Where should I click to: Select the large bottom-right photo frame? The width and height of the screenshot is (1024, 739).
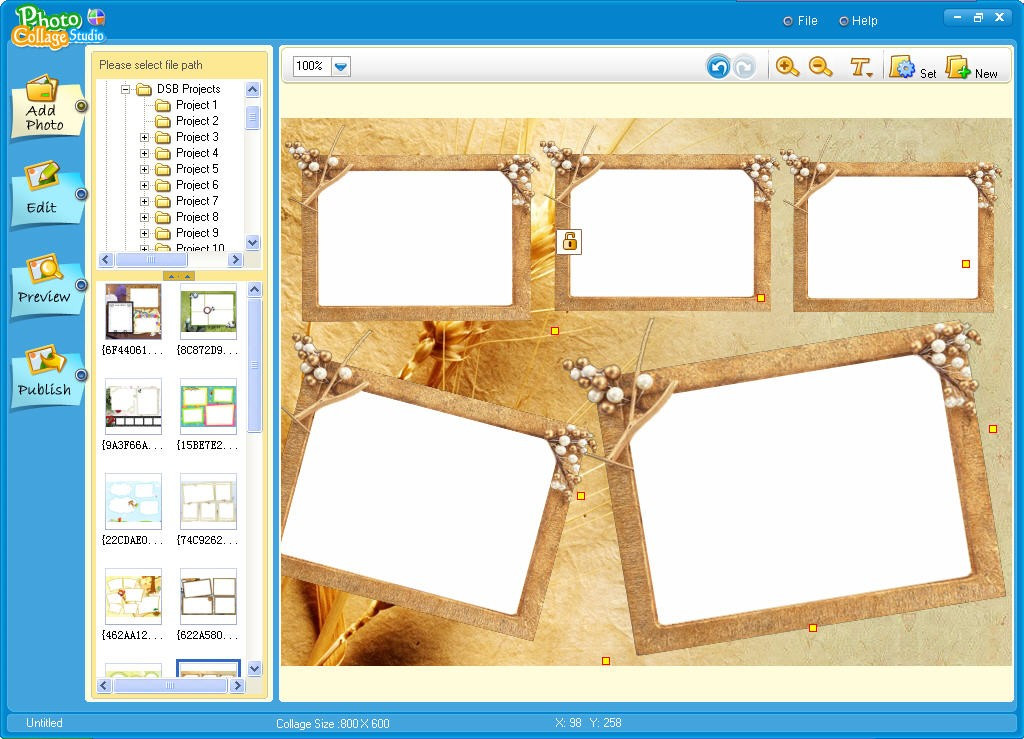point(800,488)
